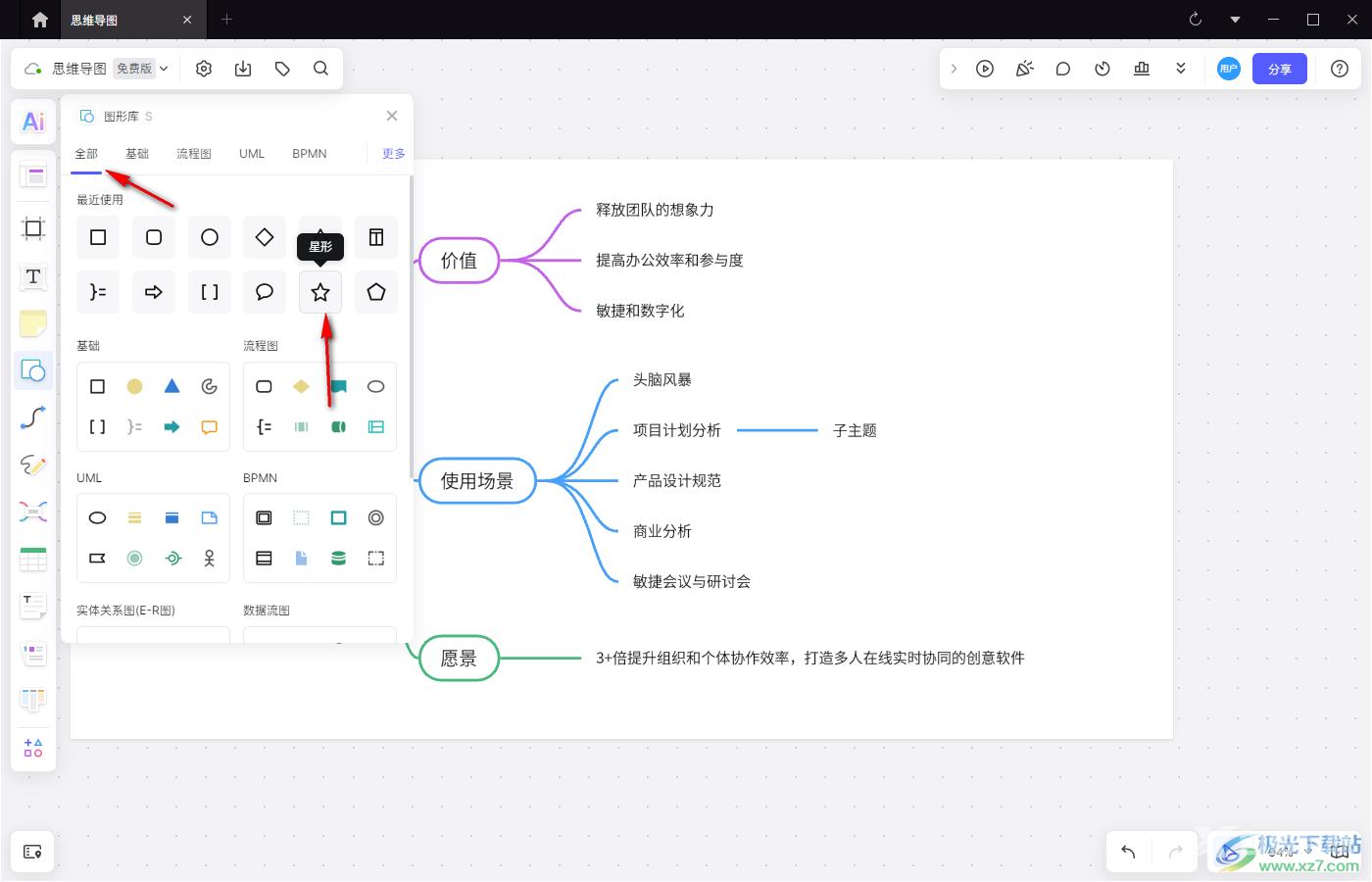Open the AI assistant tool
1372x882 pixels.
tap(33, 122)
